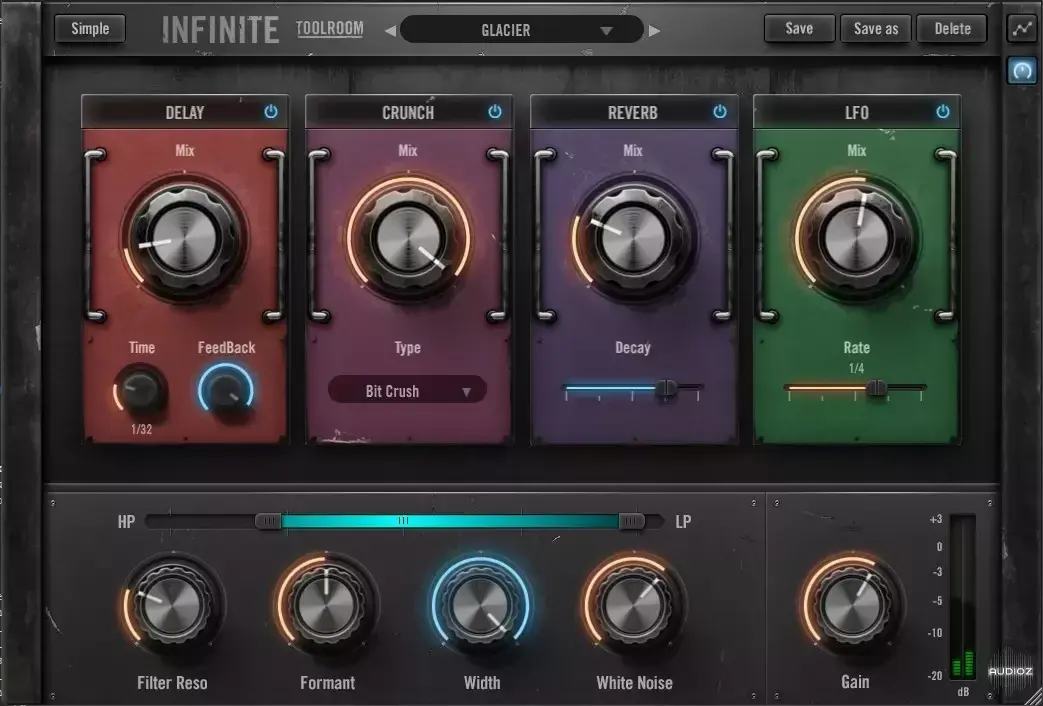Open the Bit Crush type dropdown
The height and width of the screenshot is (706, 1043).
pyautogui.click(x=407, y=391)
